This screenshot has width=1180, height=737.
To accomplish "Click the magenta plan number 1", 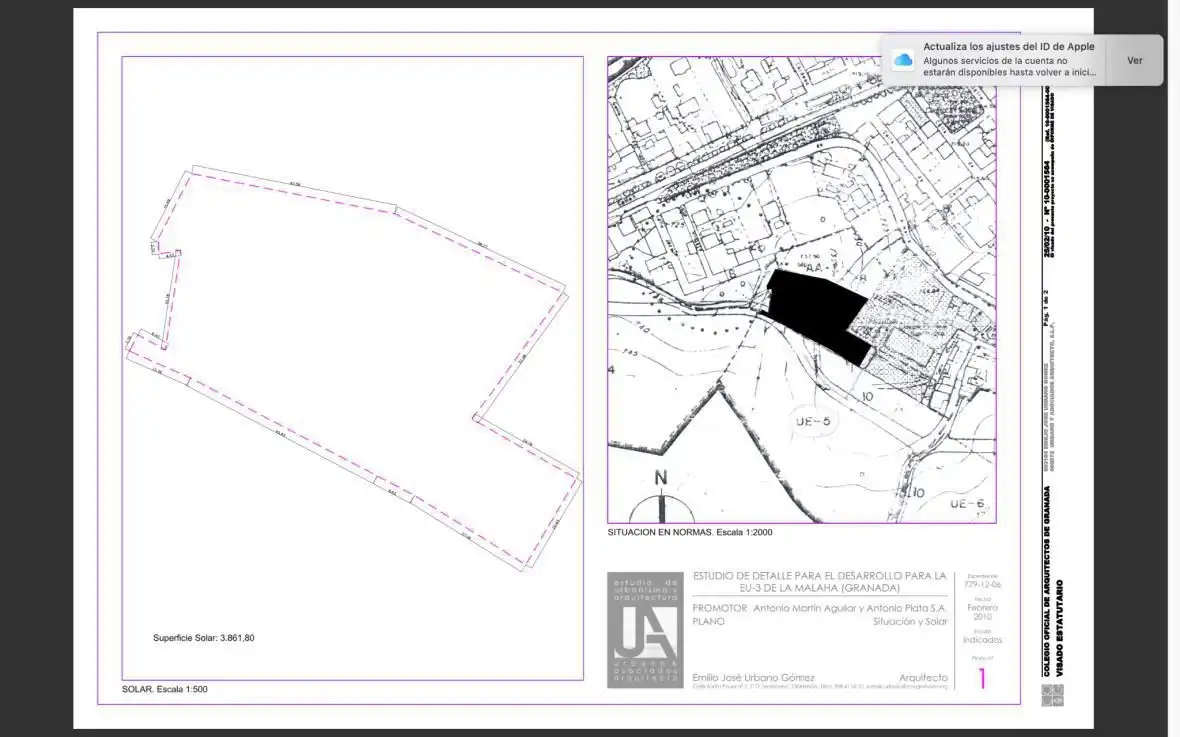I will (982, 678).
